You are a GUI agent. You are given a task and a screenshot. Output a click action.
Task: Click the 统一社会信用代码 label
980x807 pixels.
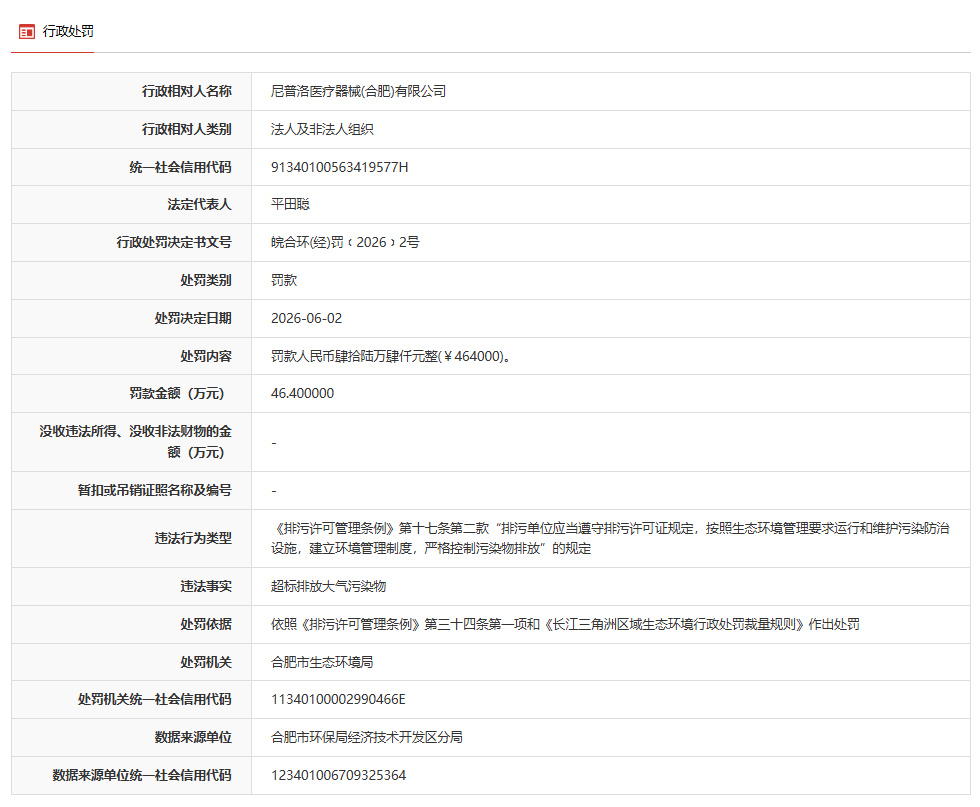pos(181,167)
